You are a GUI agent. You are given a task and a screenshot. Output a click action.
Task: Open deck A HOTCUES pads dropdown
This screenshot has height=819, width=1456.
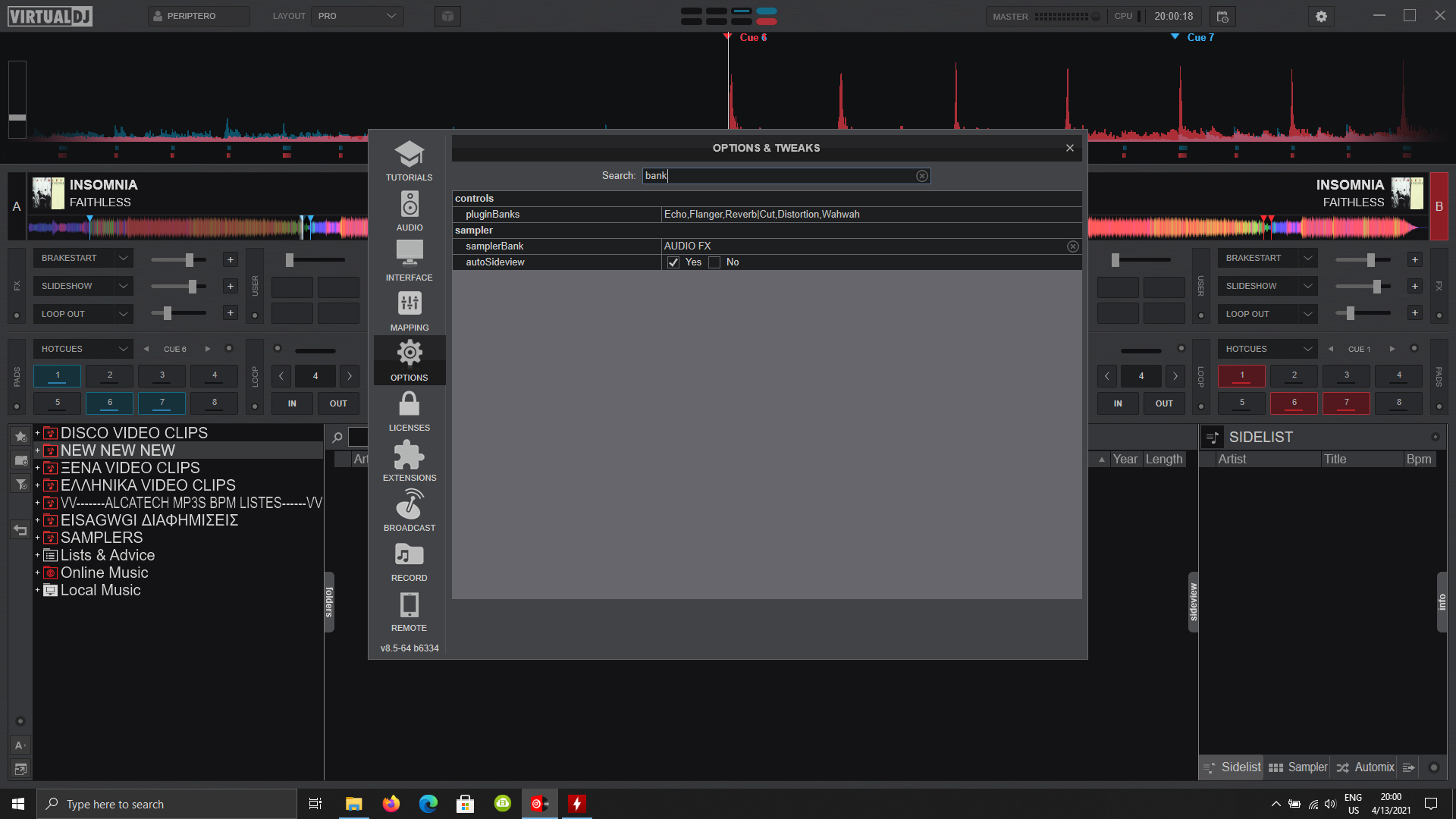click(x=83, y=349)
